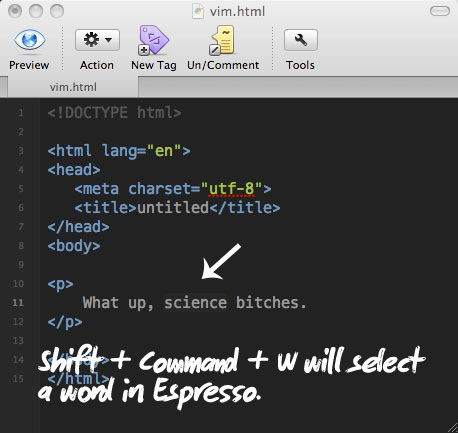Insert a New Tag
This screenshot has height=433, width=458.
[154, 40]
